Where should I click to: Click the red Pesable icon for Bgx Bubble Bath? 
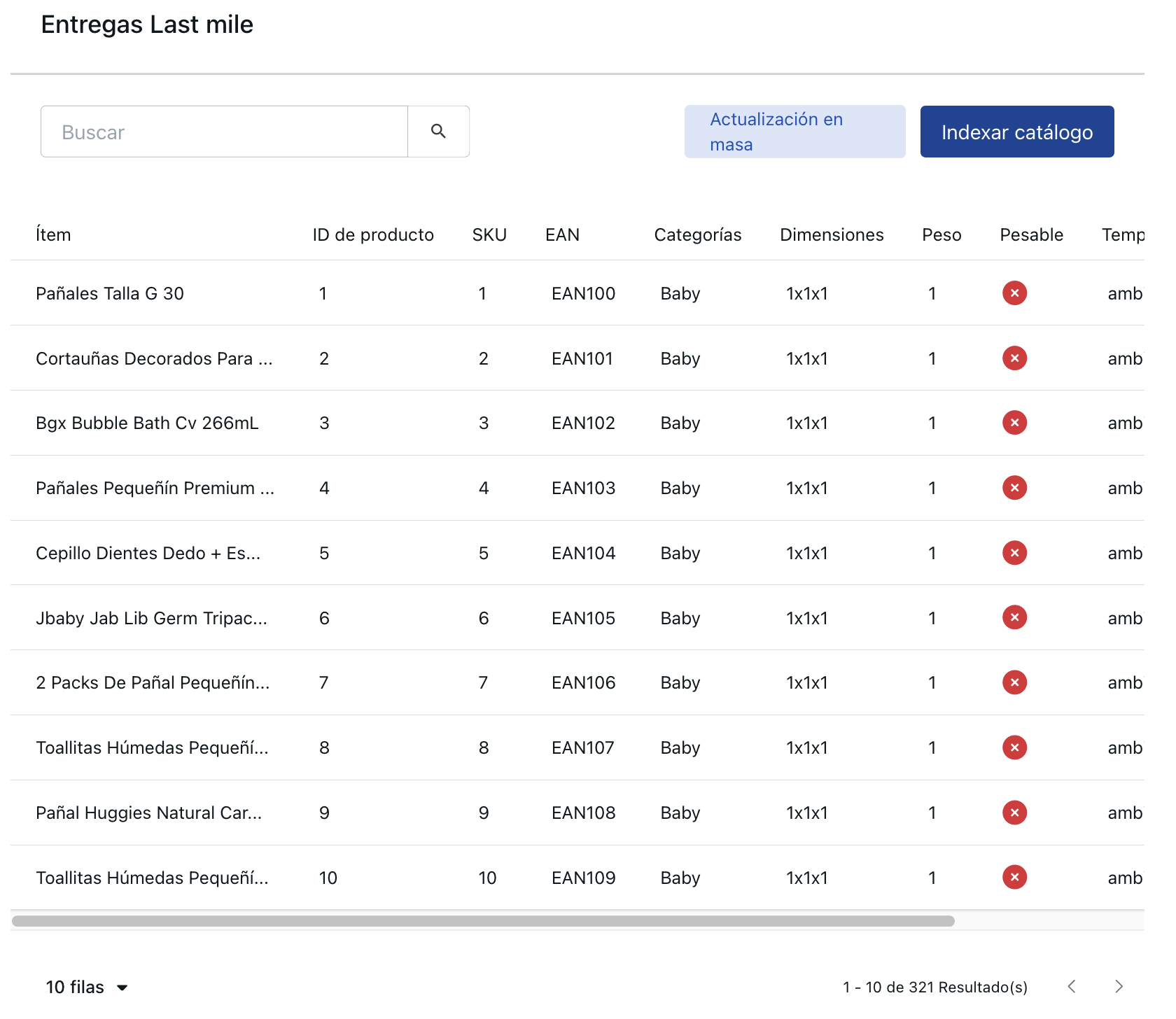tap(1014, 423)
